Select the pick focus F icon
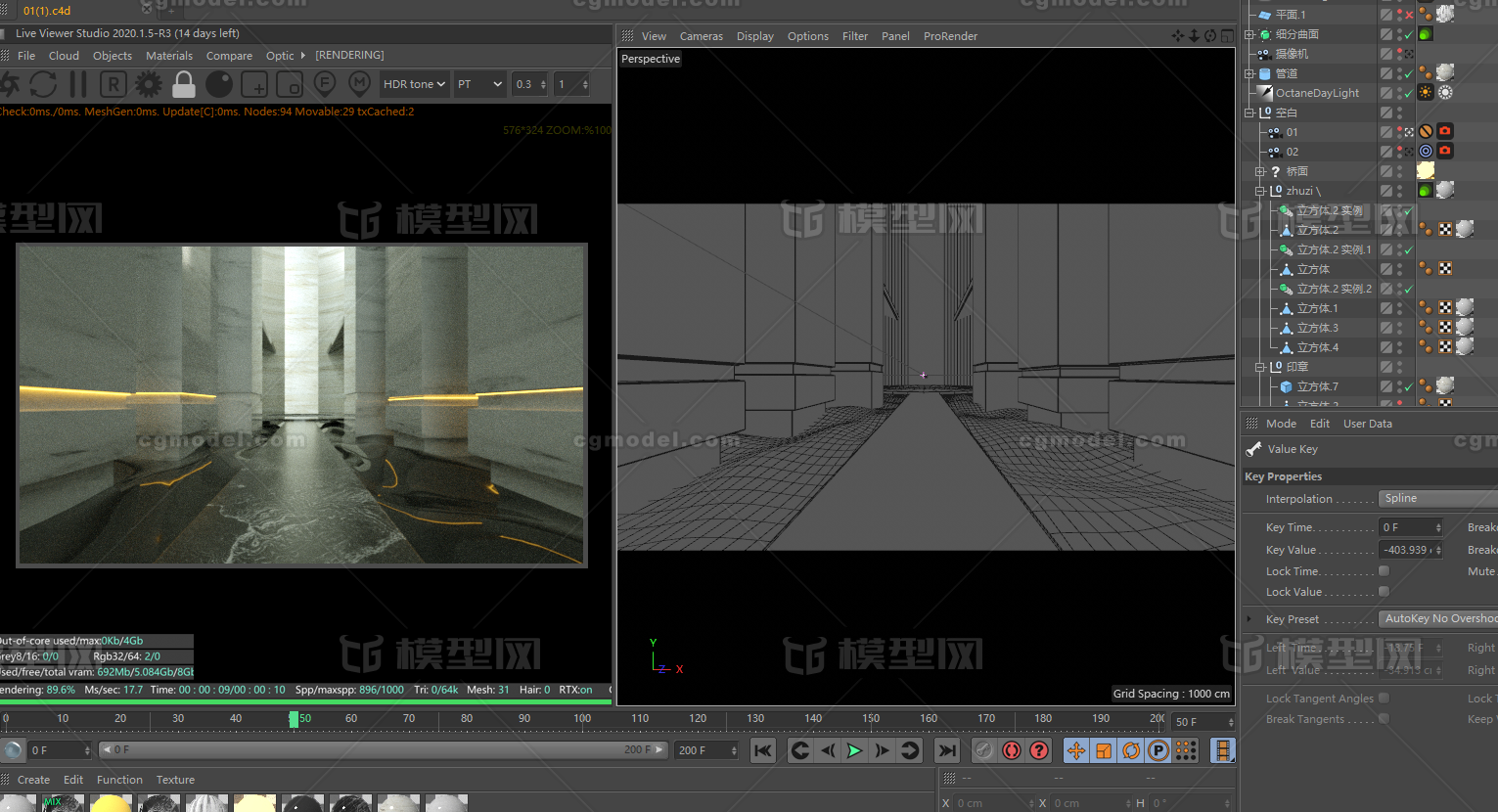This screenshot has height=812, width=1498. tap(325, 83)
